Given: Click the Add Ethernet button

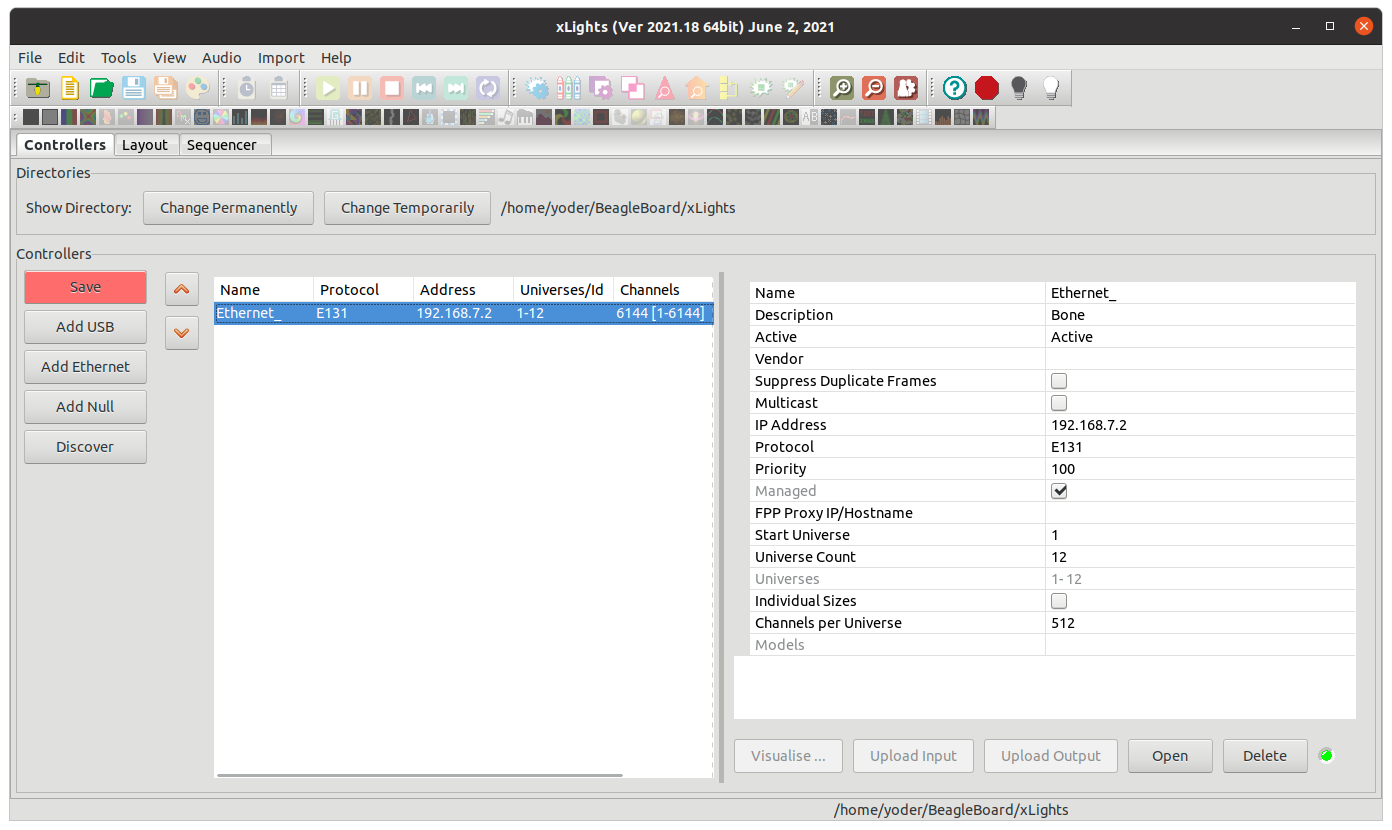Looking at the screenshot, I should click(x=85, y=367).
